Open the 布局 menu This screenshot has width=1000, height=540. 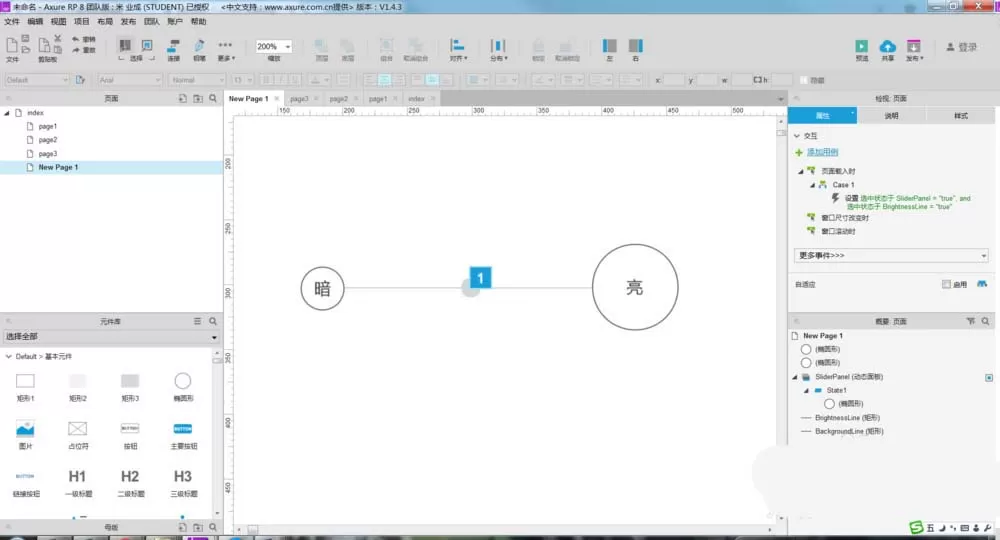pyautogui.click(x=105, y=22)
